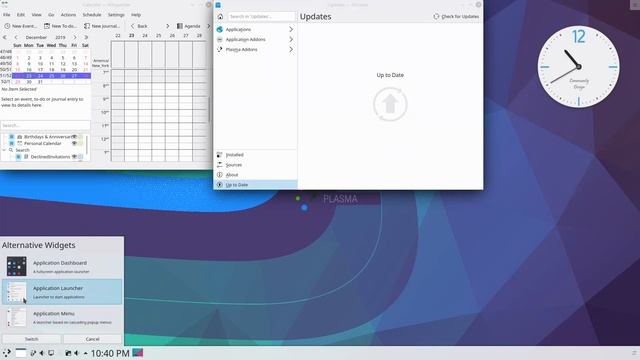The image size is (640, 360).
Task: Open the Schedule menu in KOrganizer
Action: (92, 15)
